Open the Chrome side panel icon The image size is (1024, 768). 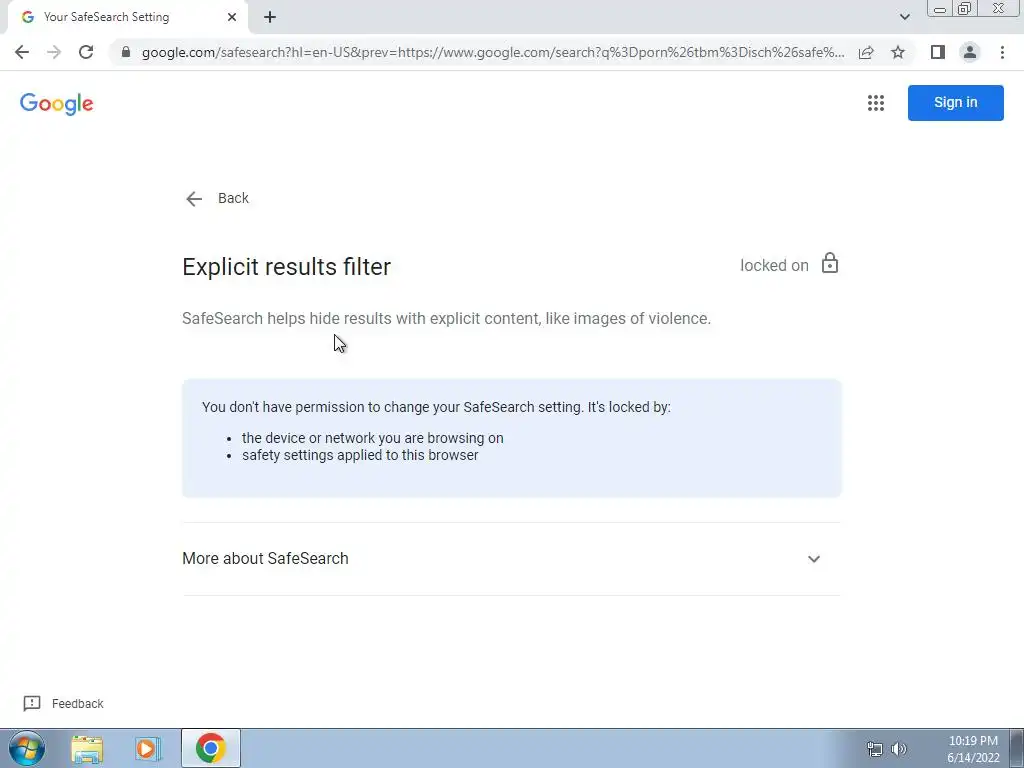938,52
